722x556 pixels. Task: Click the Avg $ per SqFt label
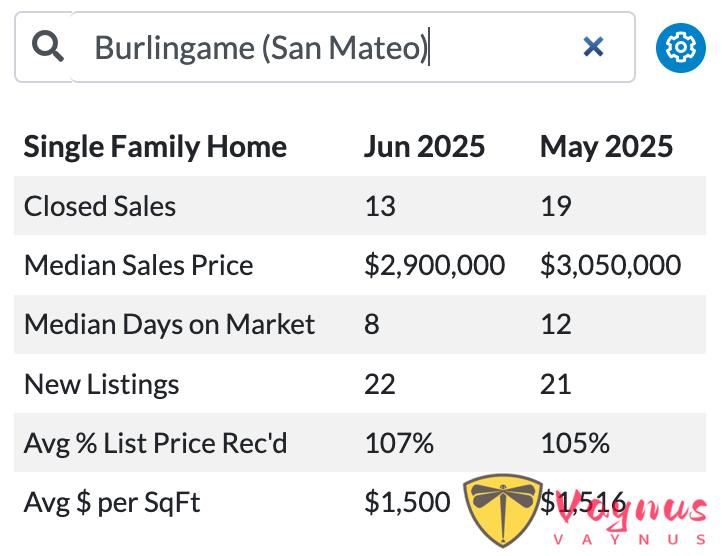tap(112, 502)
